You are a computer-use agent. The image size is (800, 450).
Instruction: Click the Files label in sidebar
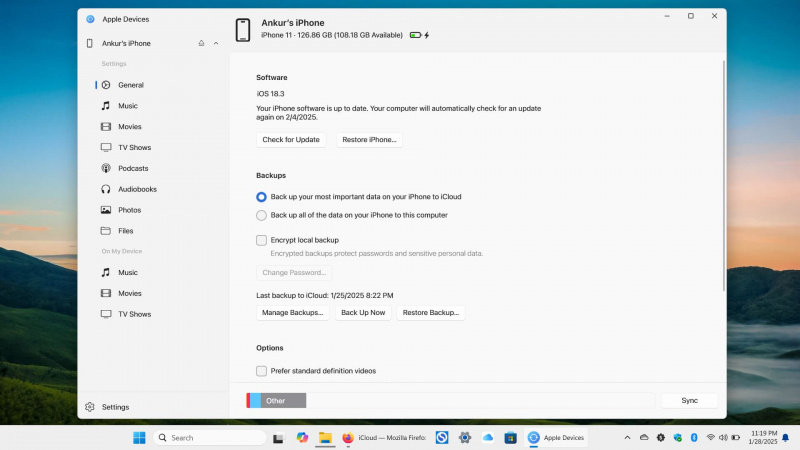tap(126, 231)
